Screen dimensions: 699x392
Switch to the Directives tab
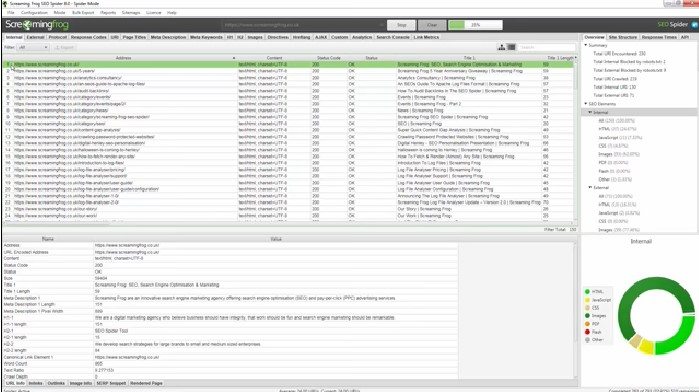coord(278,37)
